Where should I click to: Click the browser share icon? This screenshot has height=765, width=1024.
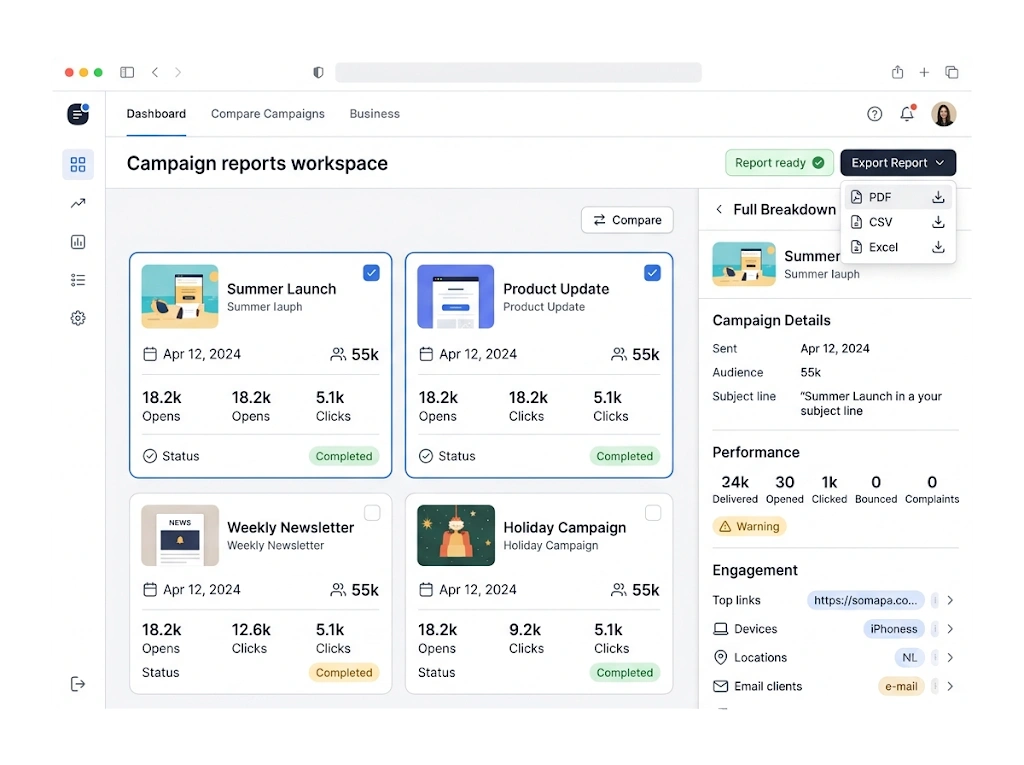tap(898, 72)
